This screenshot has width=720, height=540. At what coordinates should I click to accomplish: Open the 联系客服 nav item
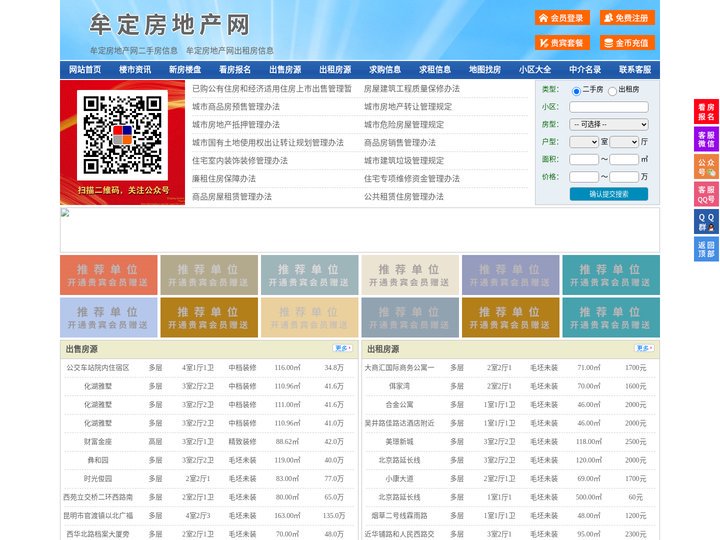pyautogui.click(x=635, y=70)
